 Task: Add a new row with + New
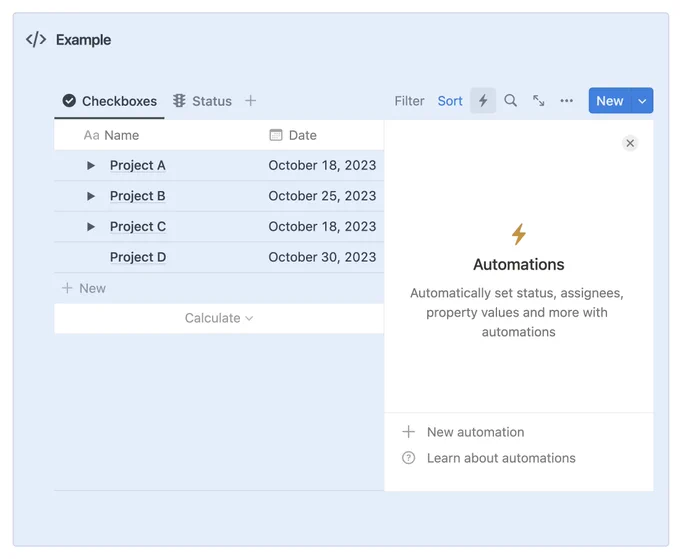[84, 288]
